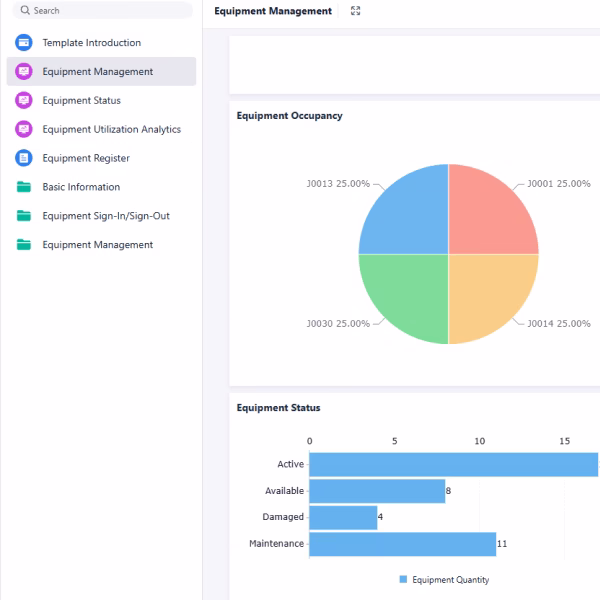Screen dimensions: 600x600
Task: Click the purple Equipment Status icon
Action: point(24,101)
